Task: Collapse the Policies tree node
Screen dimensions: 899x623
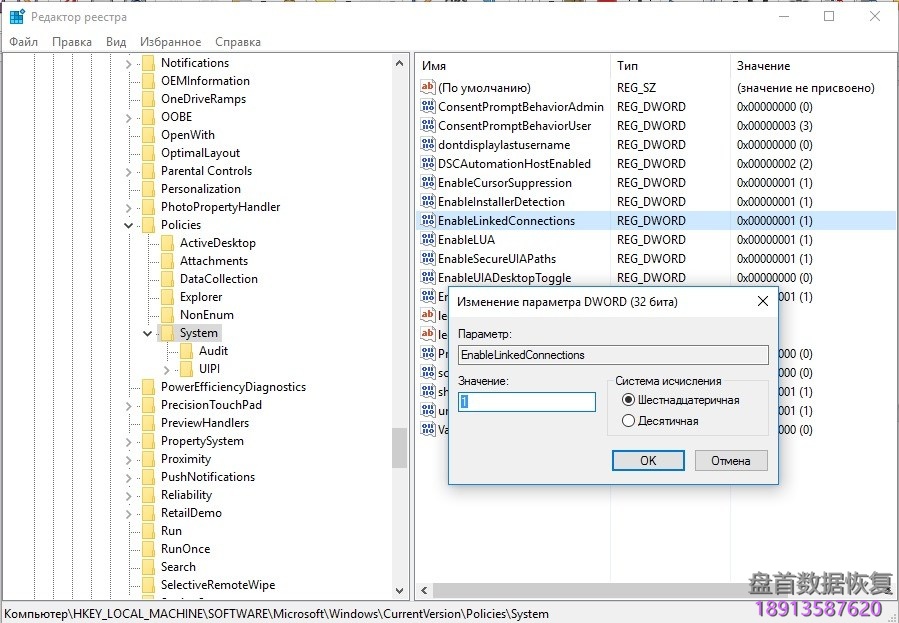Action: pos(130,225)
